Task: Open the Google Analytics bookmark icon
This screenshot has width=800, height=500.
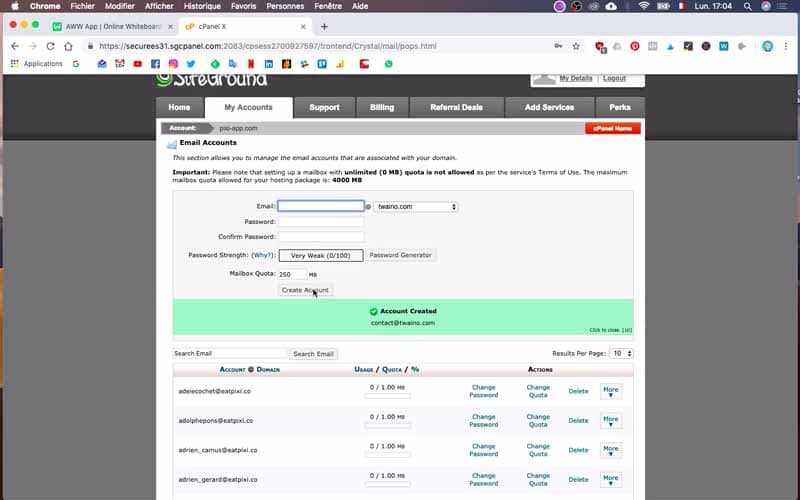Action: click(x=340, y=64)
